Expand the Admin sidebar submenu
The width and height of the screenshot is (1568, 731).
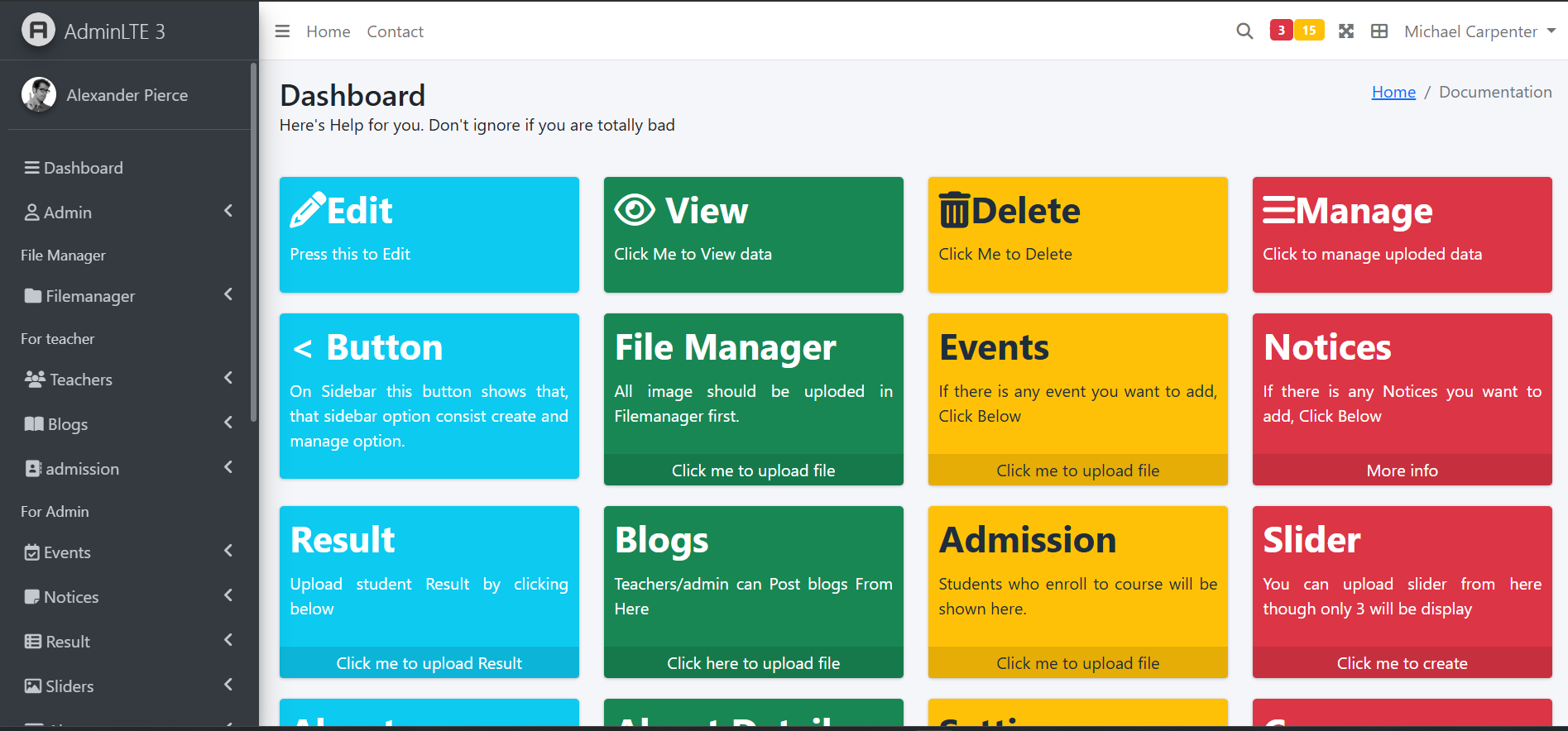(x=128, y=213)
